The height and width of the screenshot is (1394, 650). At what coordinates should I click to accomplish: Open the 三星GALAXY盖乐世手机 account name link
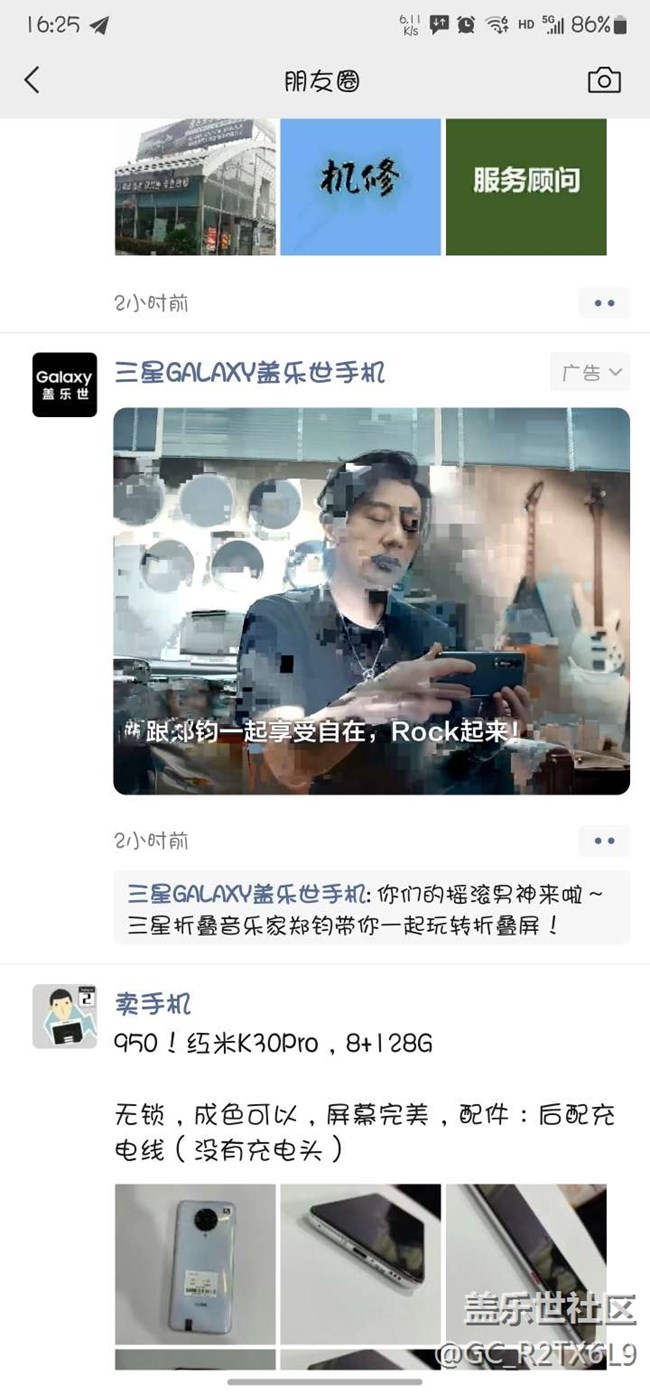pyautogui.click(x=249, y=373)
